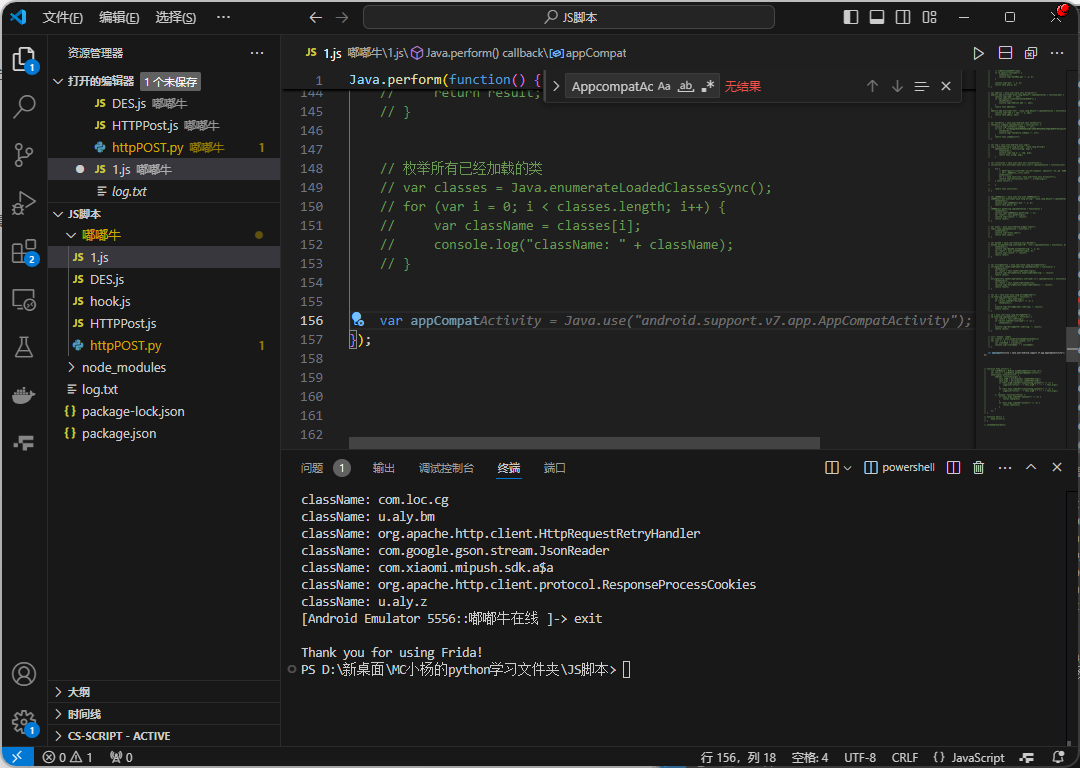Image resolution: width=1080 pixels, height=768 pixels.
Task: Expand replace field in find widget
Action: pos(556,87)
